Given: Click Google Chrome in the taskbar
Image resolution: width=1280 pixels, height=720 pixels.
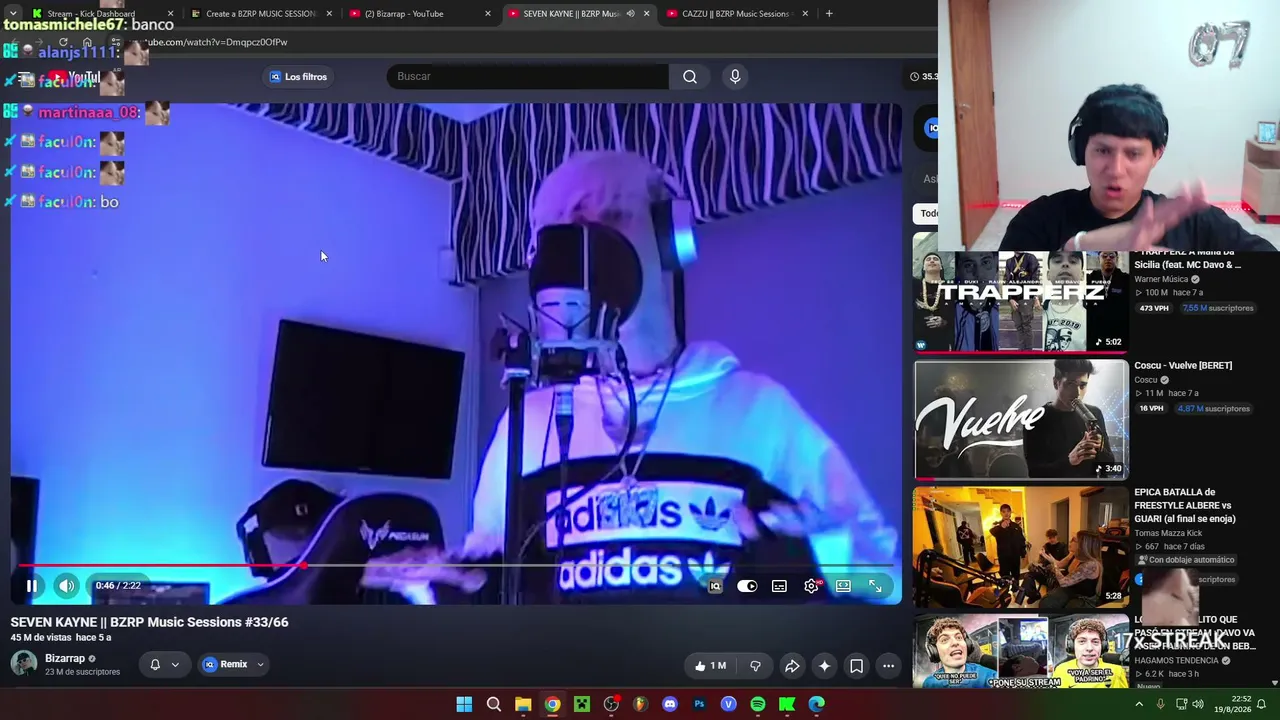Looking at the screenshot, I should pyautogui.click(x=552, y=704).
